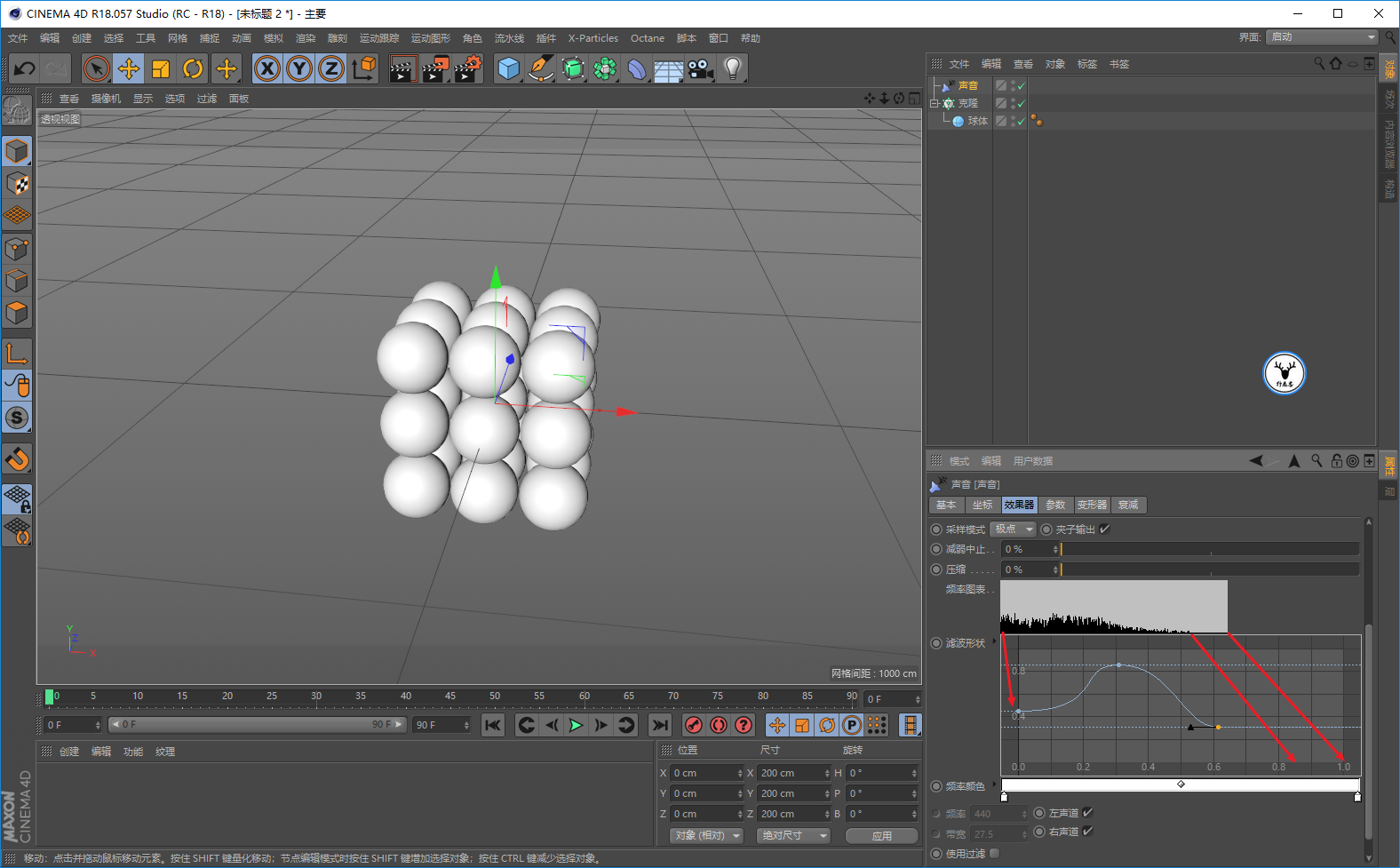
Task: Open the 运动图形 menu
Action: pyautogui.click(x=431, y=38)
